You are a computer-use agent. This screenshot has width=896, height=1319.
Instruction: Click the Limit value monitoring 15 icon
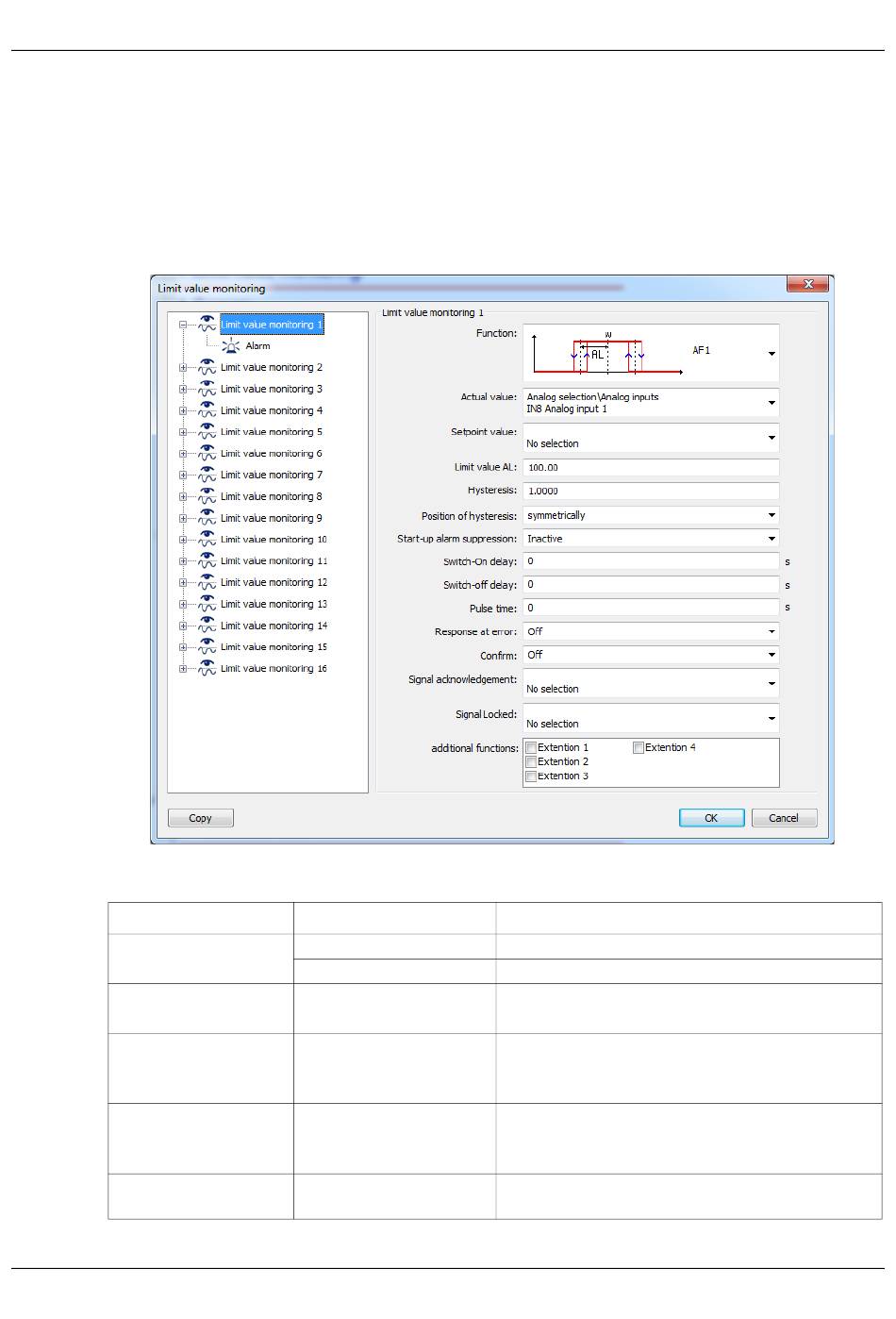(x=207, y=646)
